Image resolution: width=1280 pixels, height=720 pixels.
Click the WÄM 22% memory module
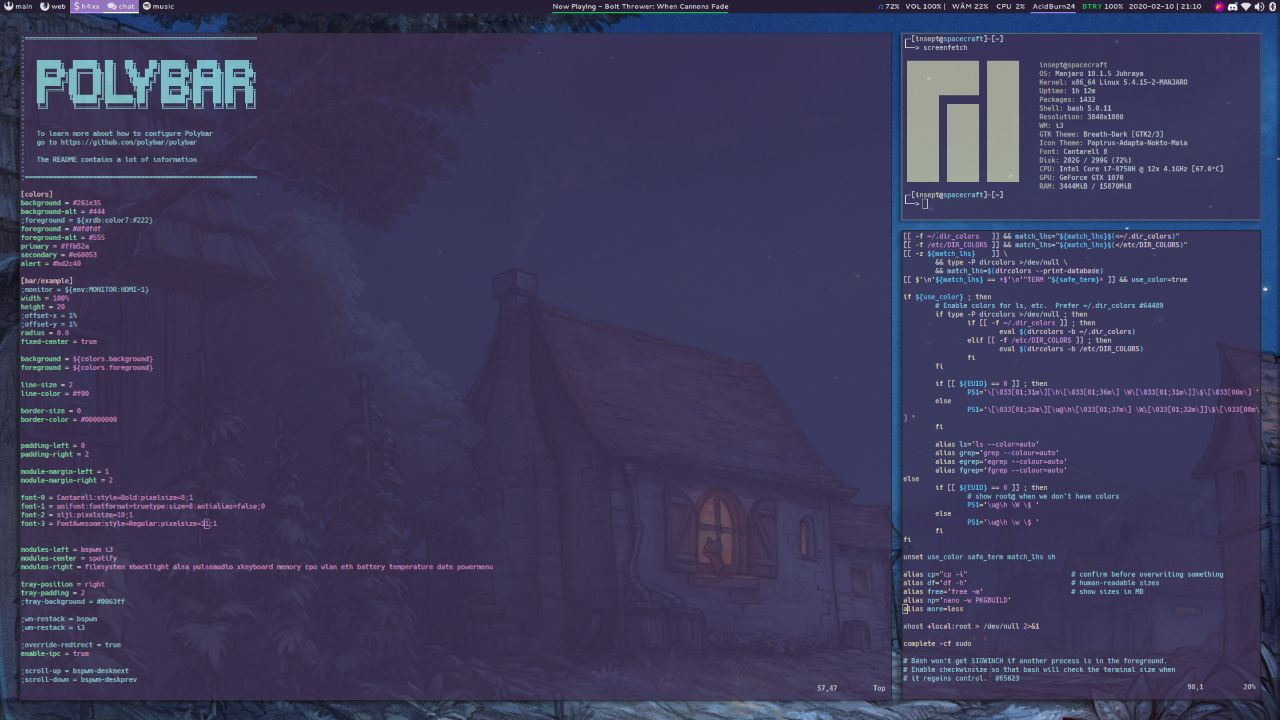(x=968, y=6)
